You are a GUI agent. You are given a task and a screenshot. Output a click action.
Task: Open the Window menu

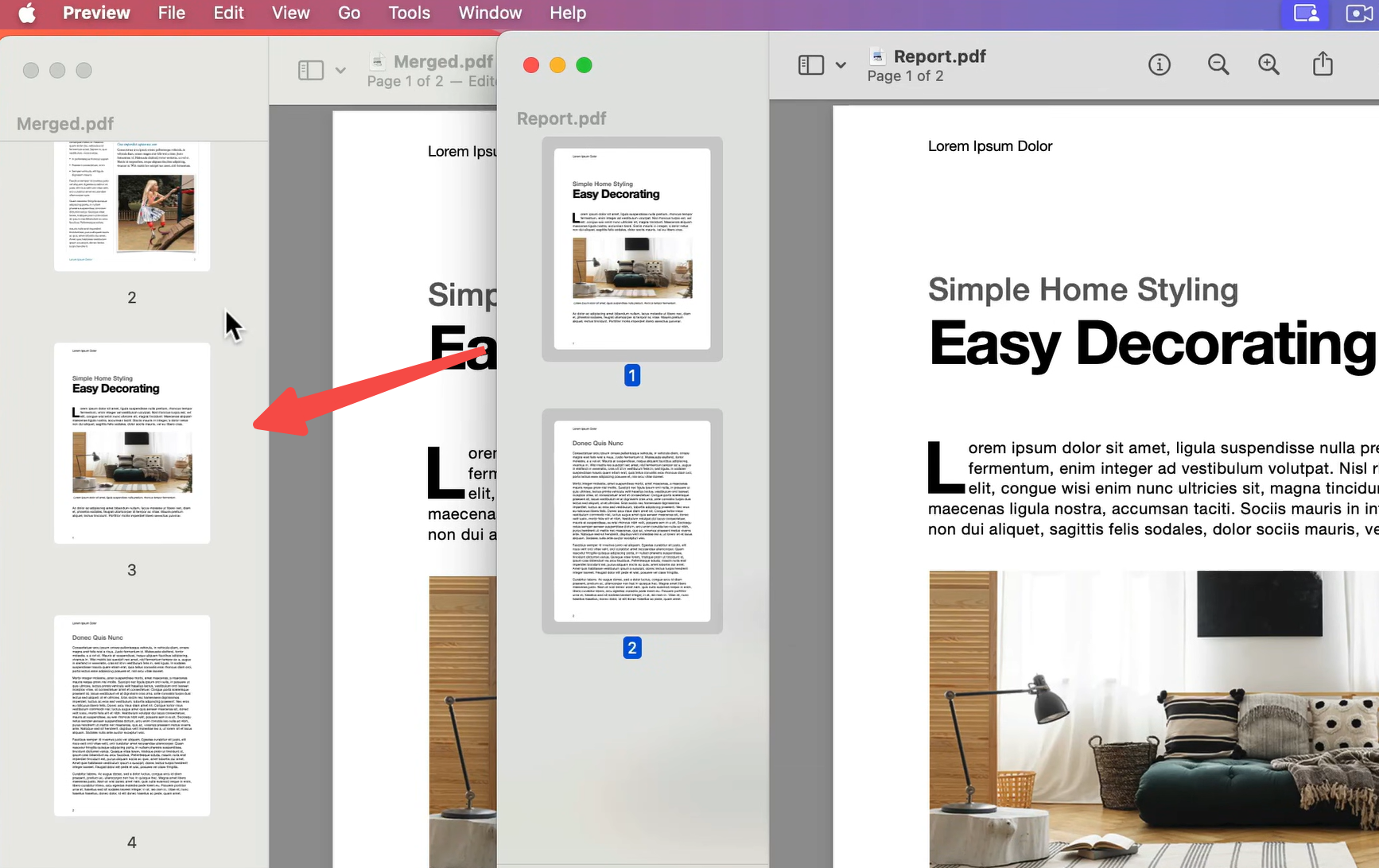490,14
